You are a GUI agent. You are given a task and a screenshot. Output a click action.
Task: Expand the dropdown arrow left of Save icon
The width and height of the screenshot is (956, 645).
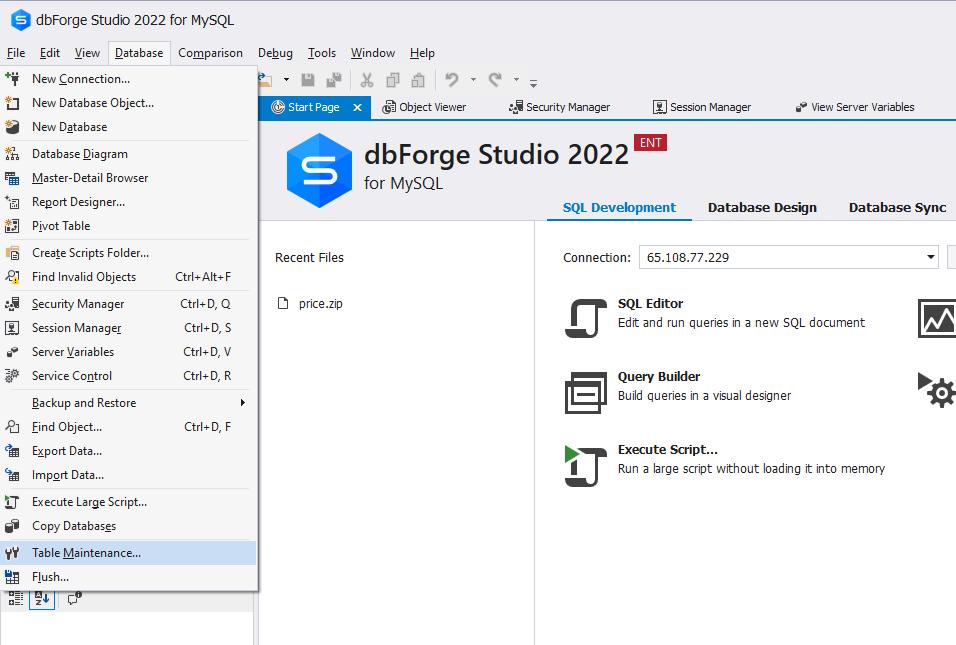click(286, 80)
